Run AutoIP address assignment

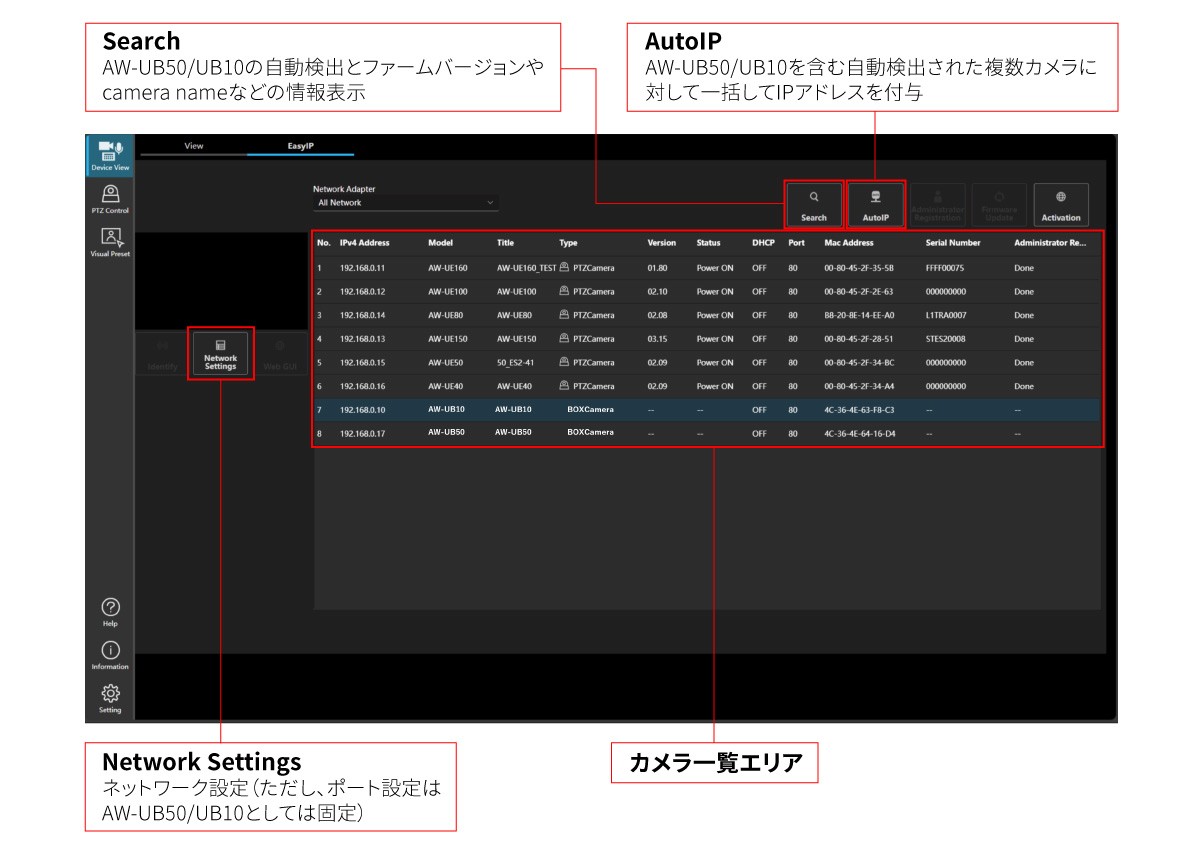pos(876,205)
